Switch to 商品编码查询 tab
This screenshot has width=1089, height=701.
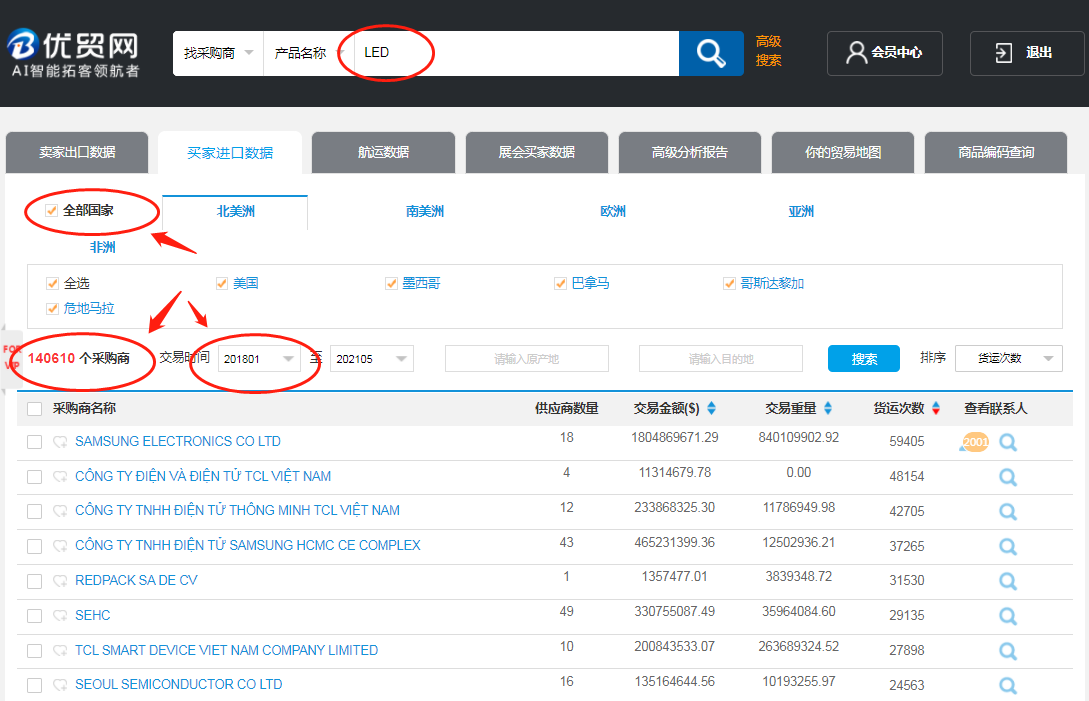pyautogui.click(x=996, y=152)
